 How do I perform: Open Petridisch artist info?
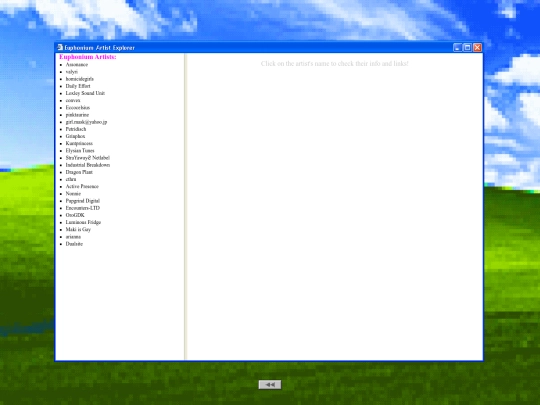(76, 129)
